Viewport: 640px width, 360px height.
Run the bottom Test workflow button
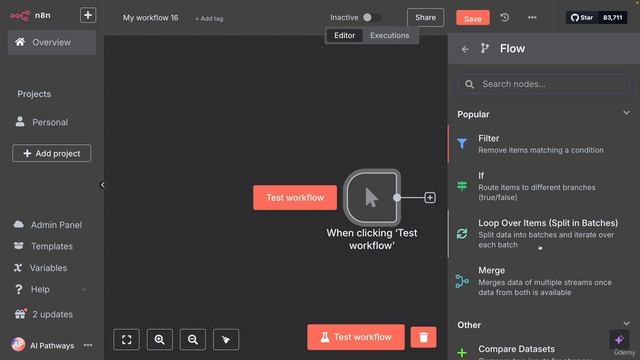[356, 337]
